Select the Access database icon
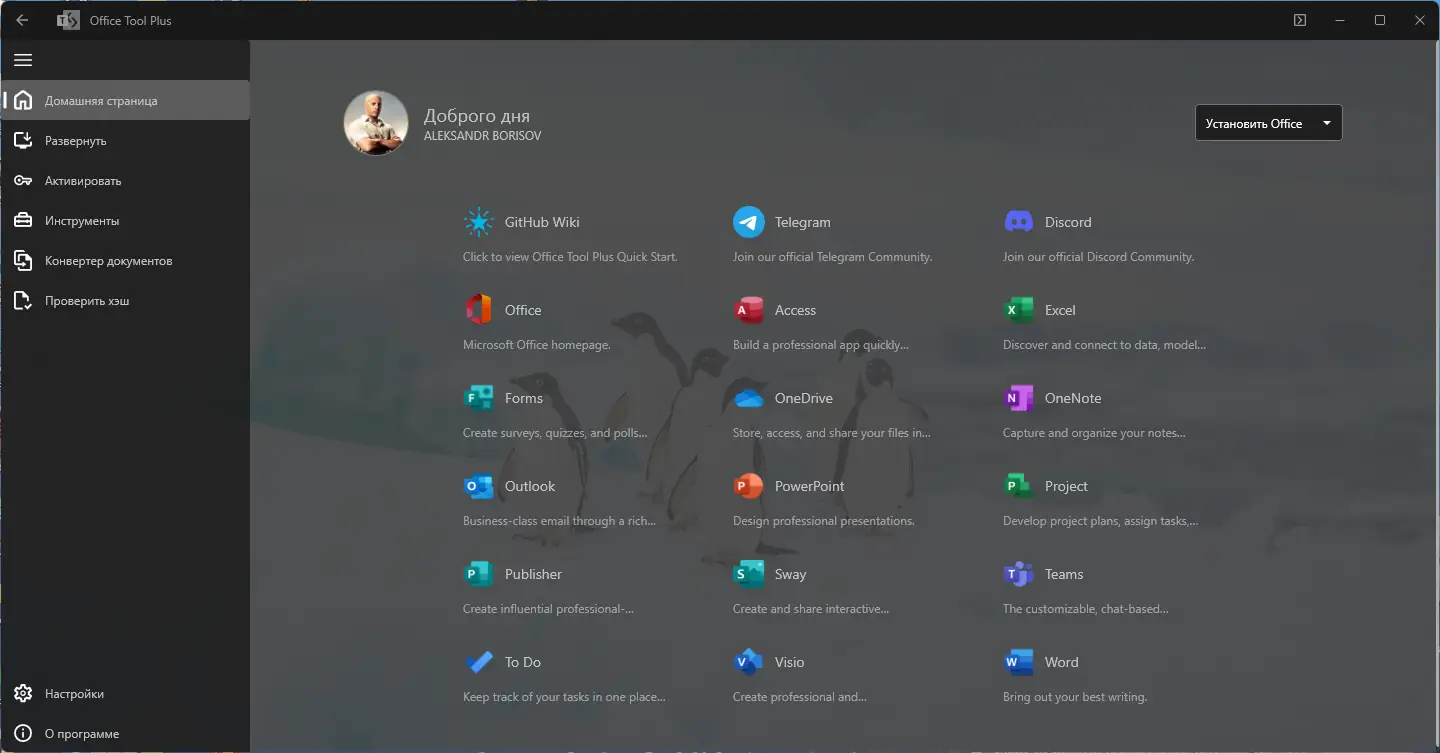The height and width of the screenshot is (753, 1440). click(x=749, y=310)
